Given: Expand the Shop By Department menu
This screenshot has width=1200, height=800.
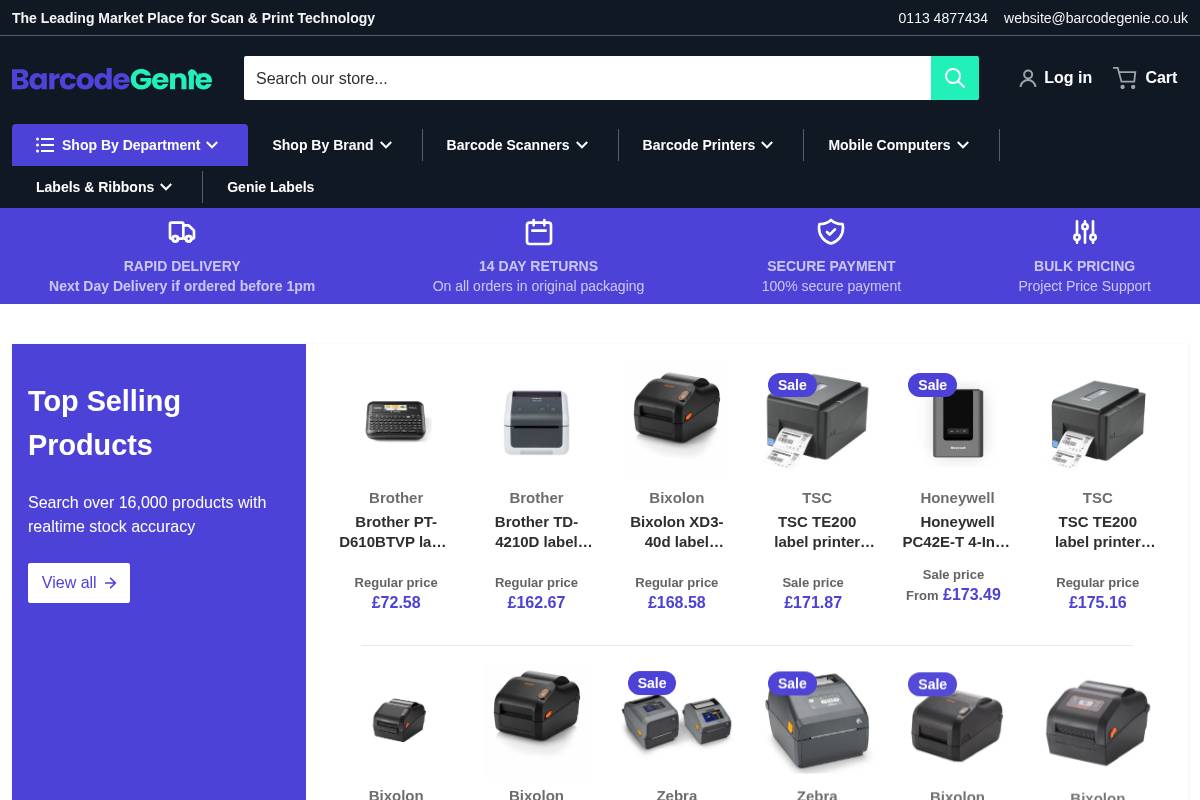Looking at the screenshot, I should click(x=130, y=145).
